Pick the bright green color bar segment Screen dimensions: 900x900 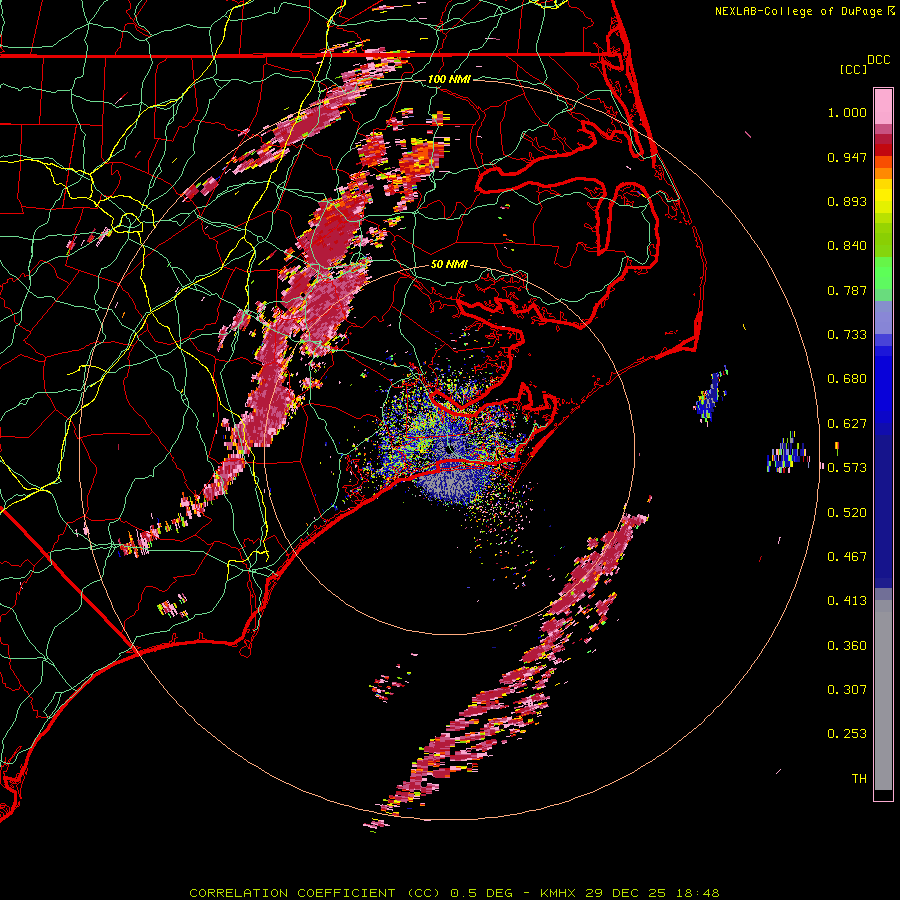[883, 273]
